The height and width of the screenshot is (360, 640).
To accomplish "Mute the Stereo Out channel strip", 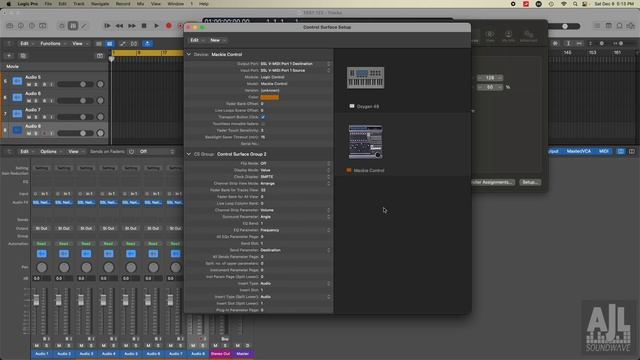I will pyautogui.click(x=215, y=346).
